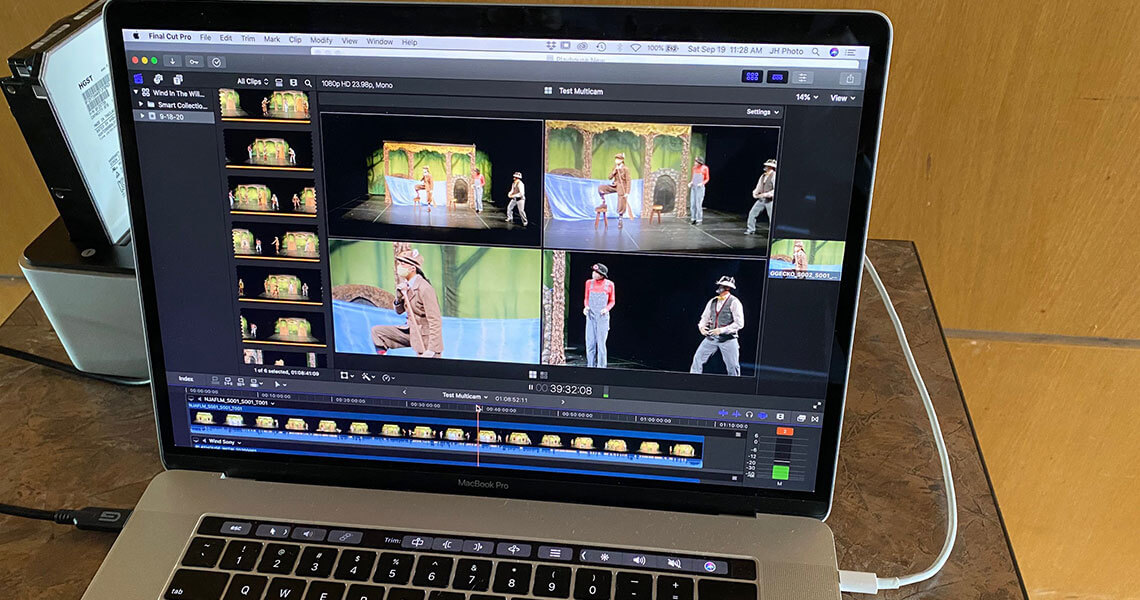
Task: Click the Import Media arrow button
Action: click(x=172, y=61)
